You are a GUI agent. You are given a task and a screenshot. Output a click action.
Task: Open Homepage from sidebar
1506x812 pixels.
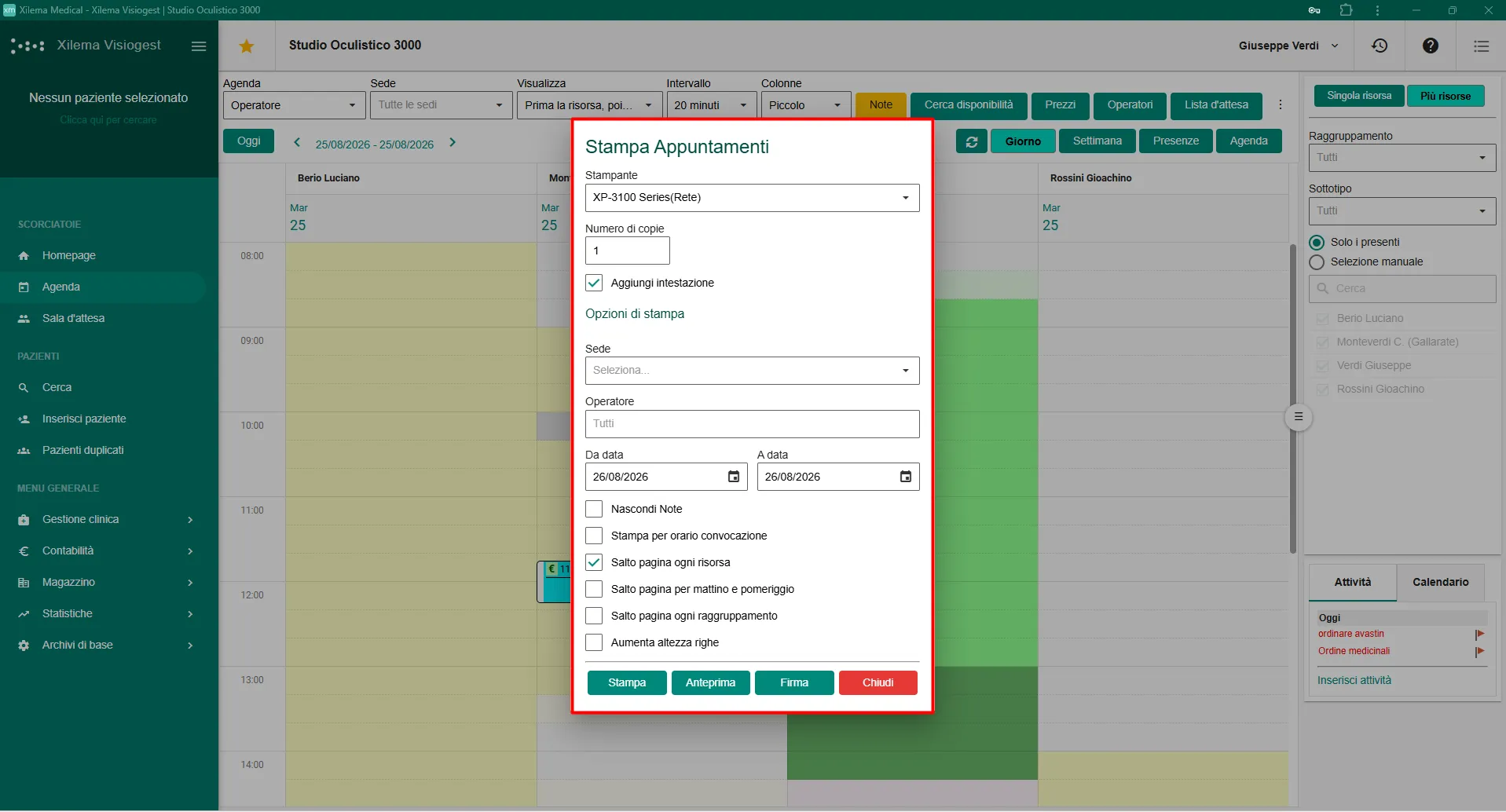coord(69,256)
